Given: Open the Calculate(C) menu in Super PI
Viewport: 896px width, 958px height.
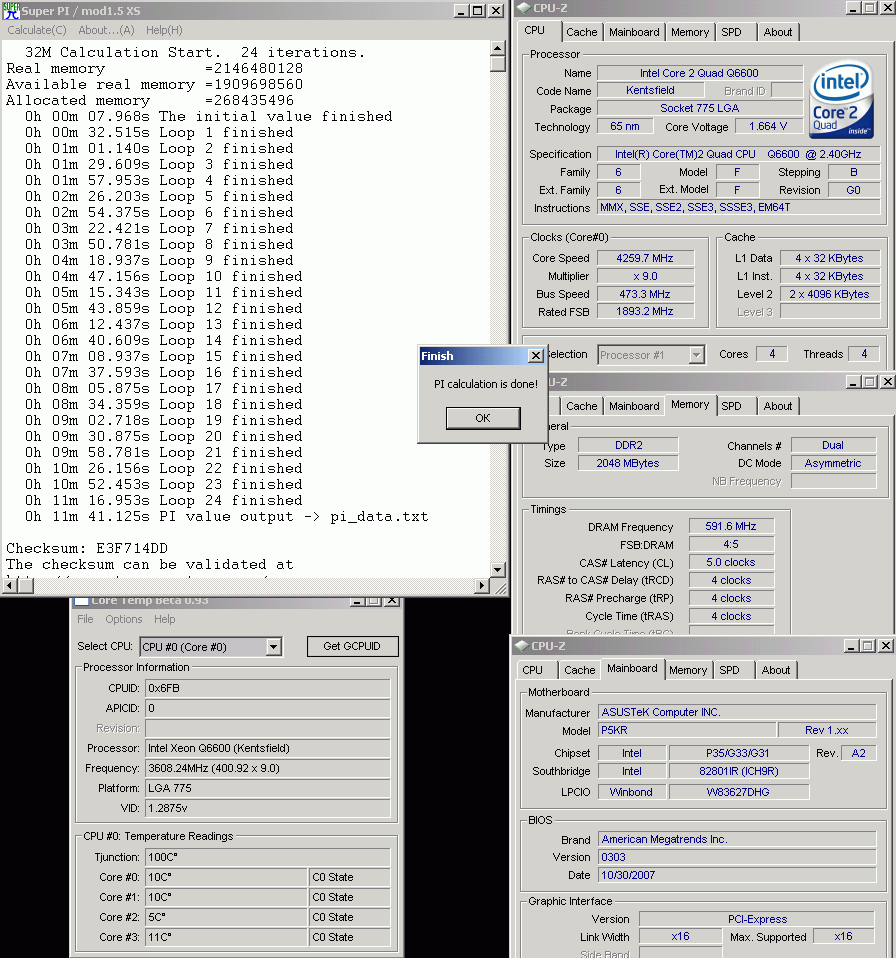Looking at the screenshot, I should point(37,30).
